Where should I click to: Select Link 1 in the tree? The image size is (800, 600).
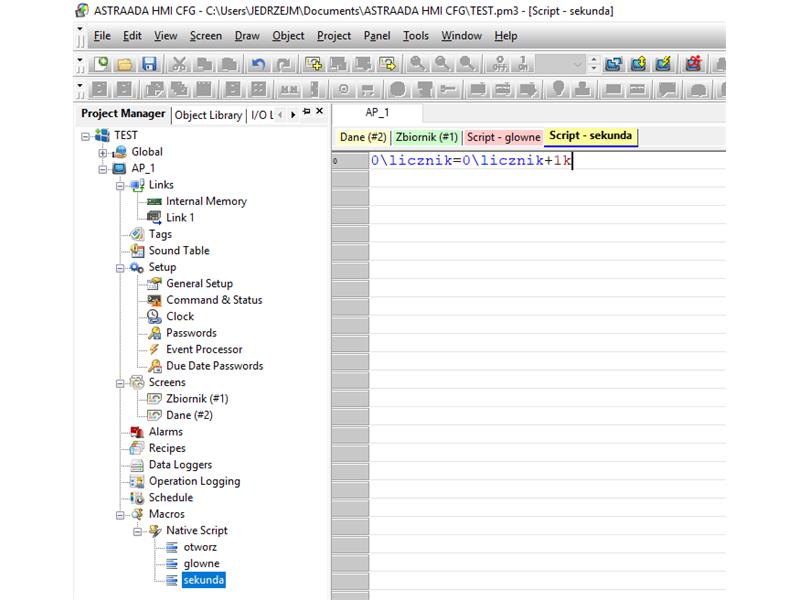tap(180, 217)
